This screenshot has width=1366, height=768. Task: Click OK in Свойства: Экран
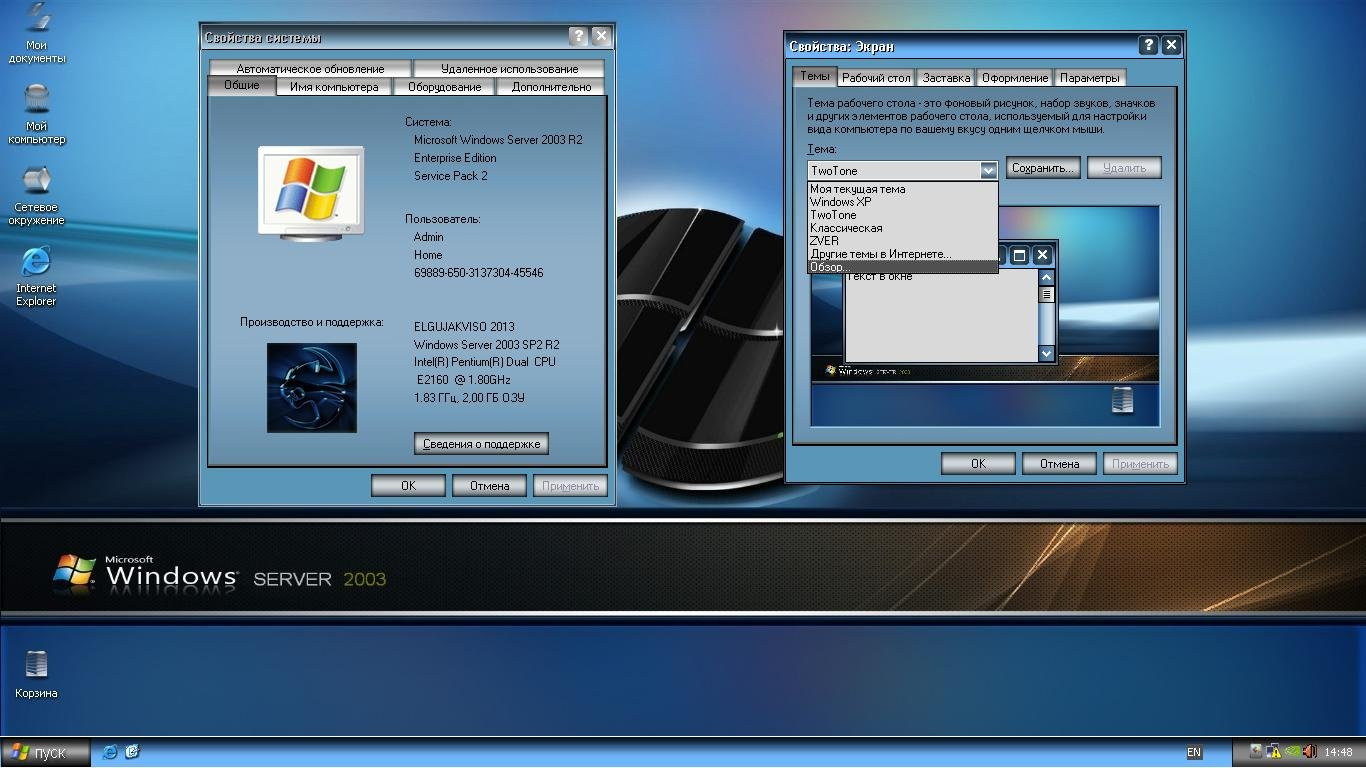(x=978, y=464)
